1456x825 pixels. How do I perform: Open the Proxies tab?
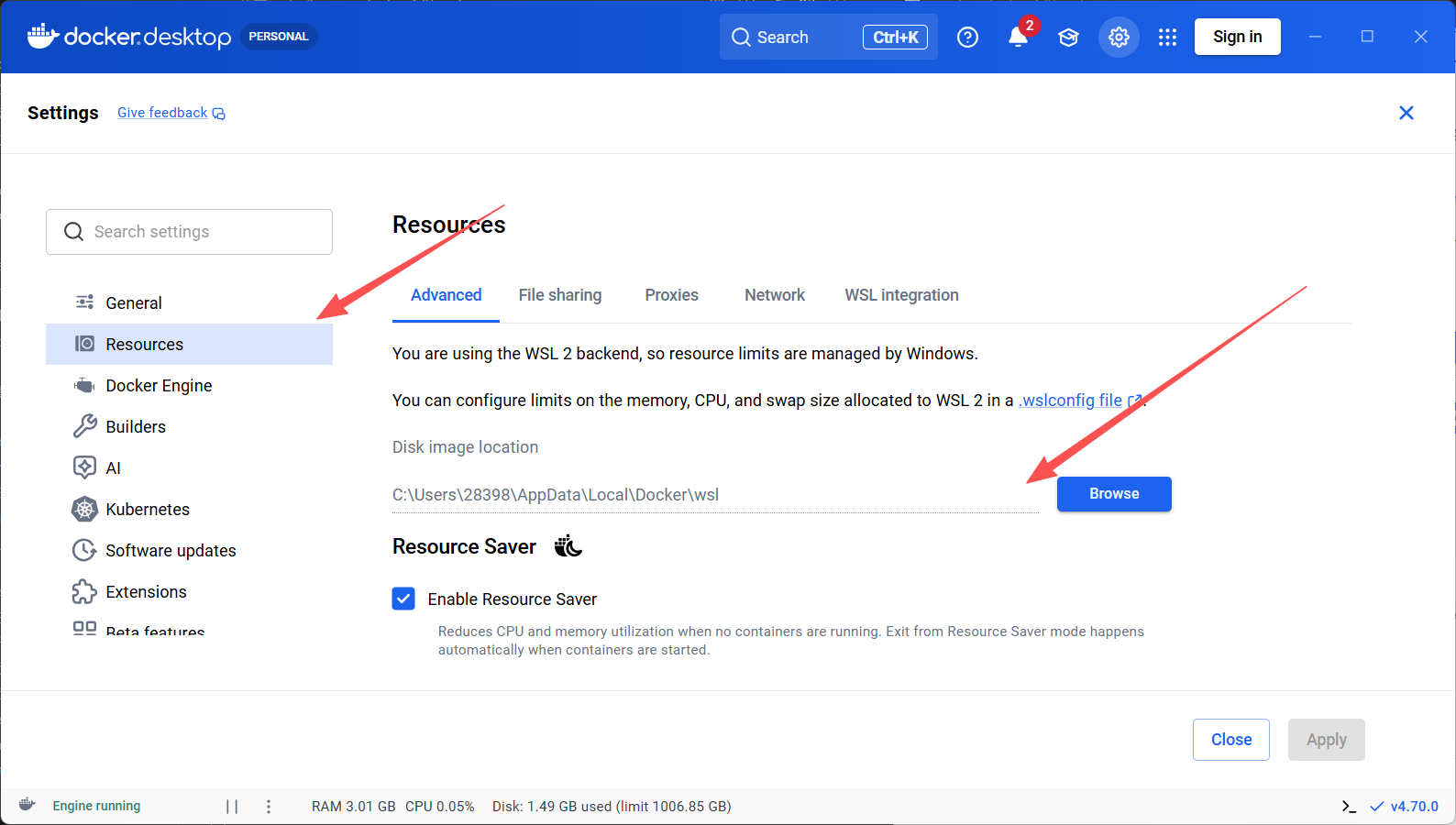[671, 295]
